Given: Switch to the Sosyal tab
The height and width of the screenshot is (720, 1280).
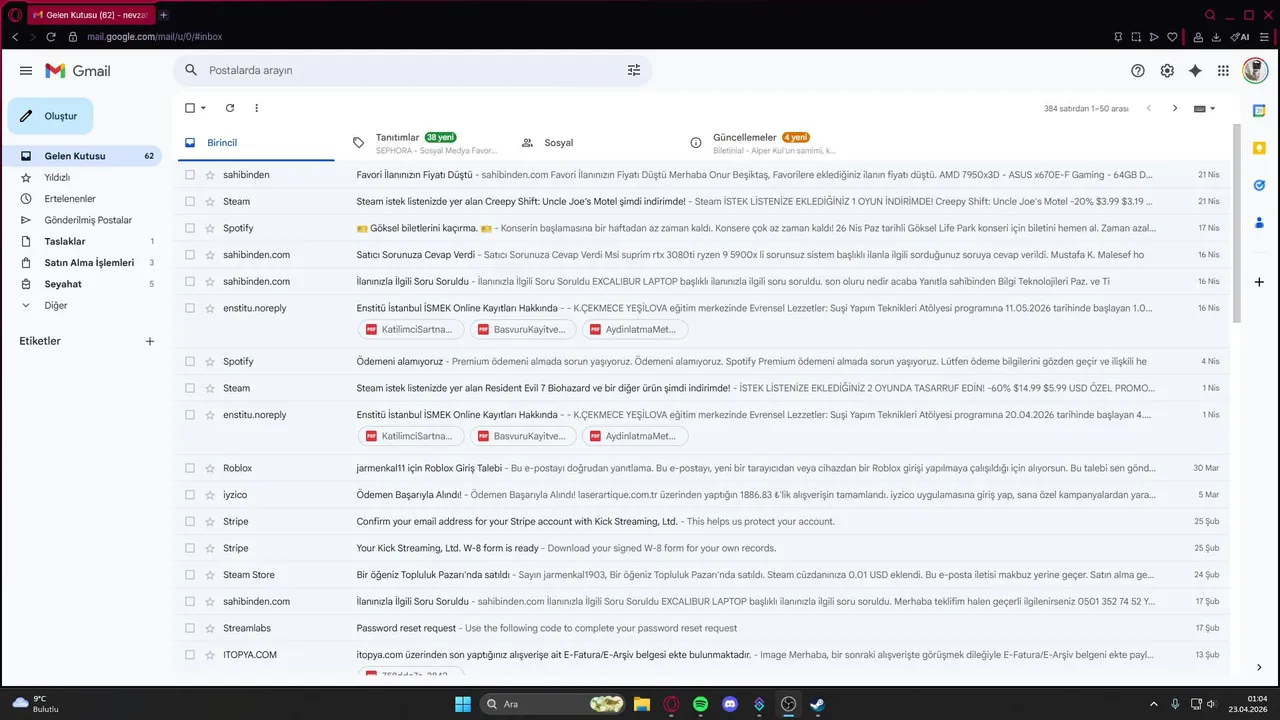Looking at the screenshot, I should pyautogui.click(x=592, y=142).
